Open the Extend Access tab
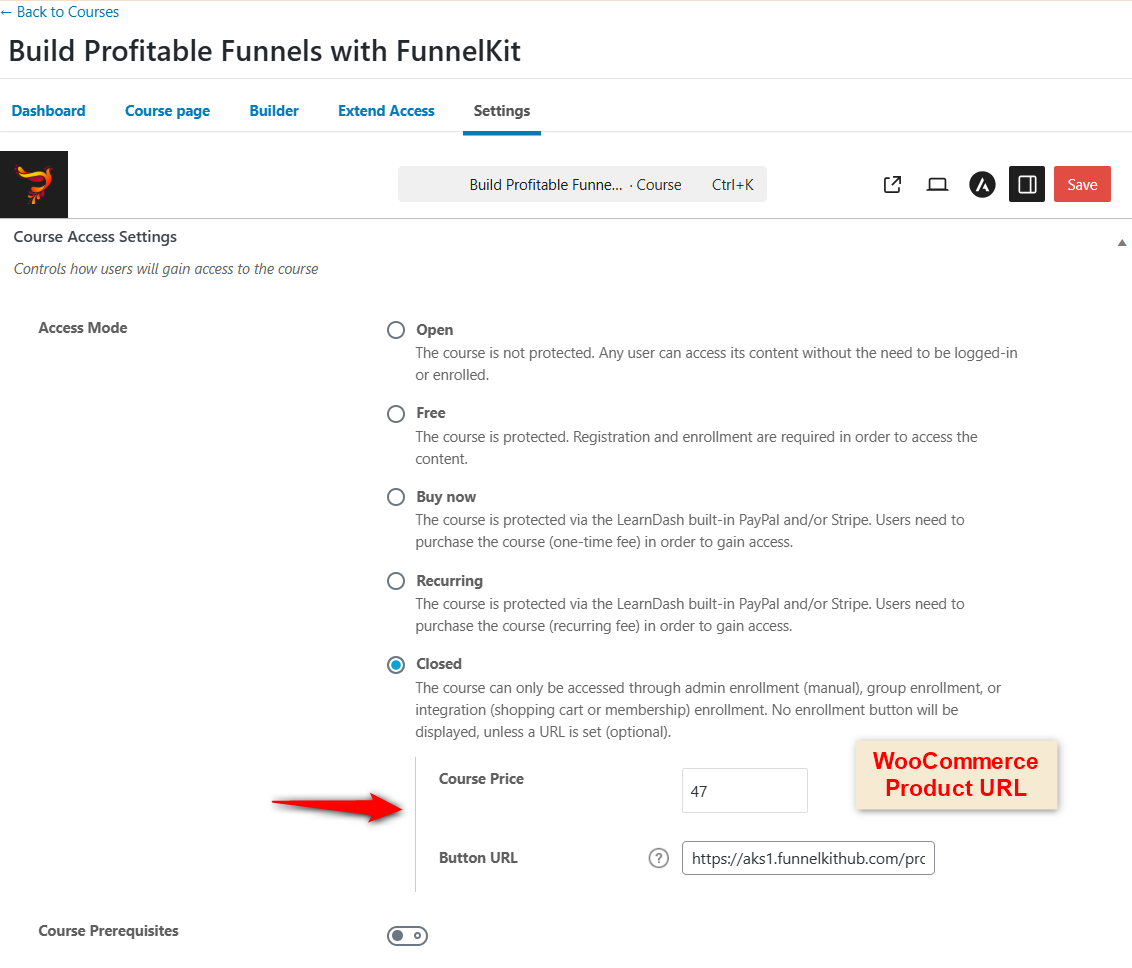 point(386,111)
